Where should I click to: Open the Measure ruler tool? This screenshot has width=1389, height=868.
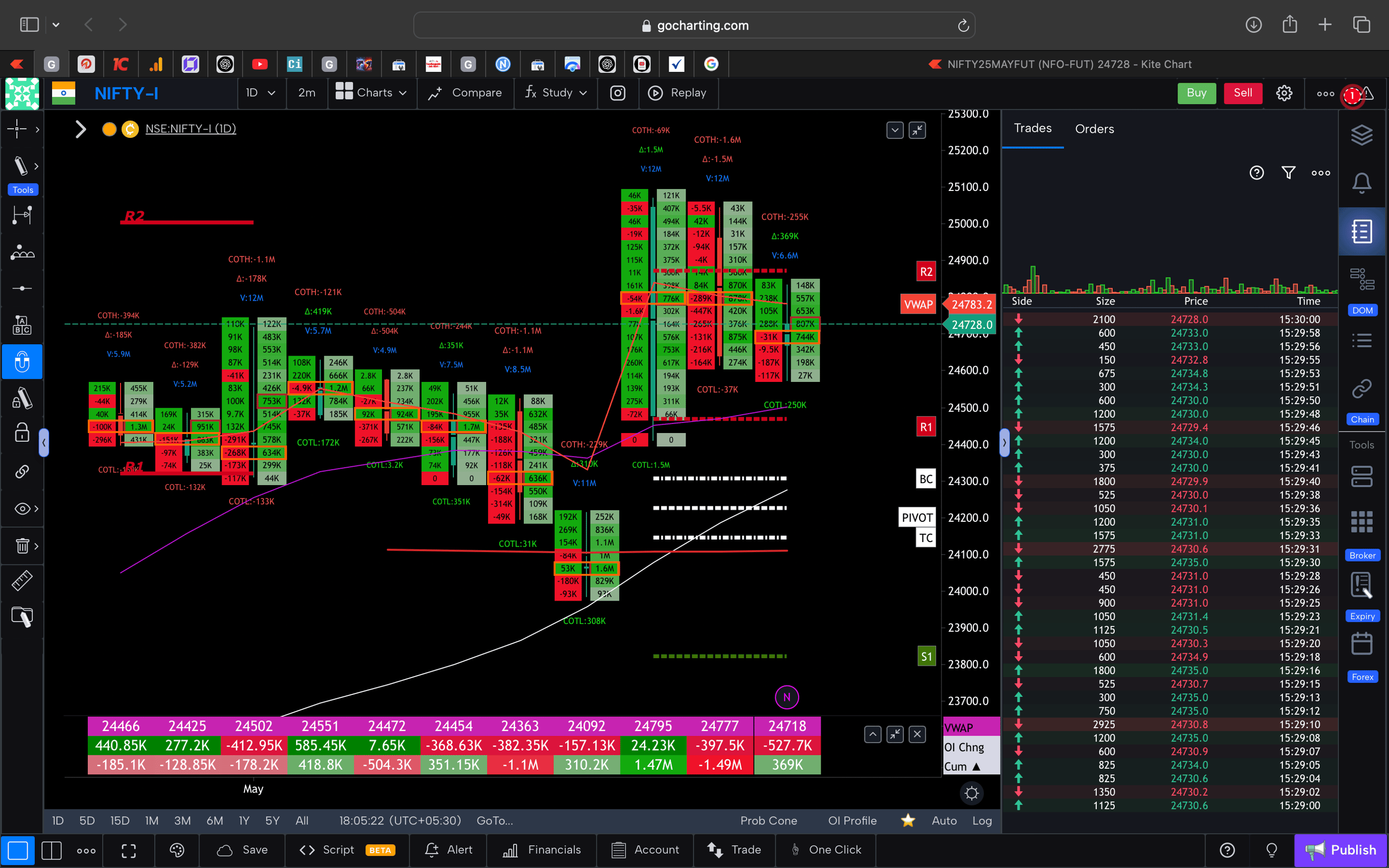22,580
